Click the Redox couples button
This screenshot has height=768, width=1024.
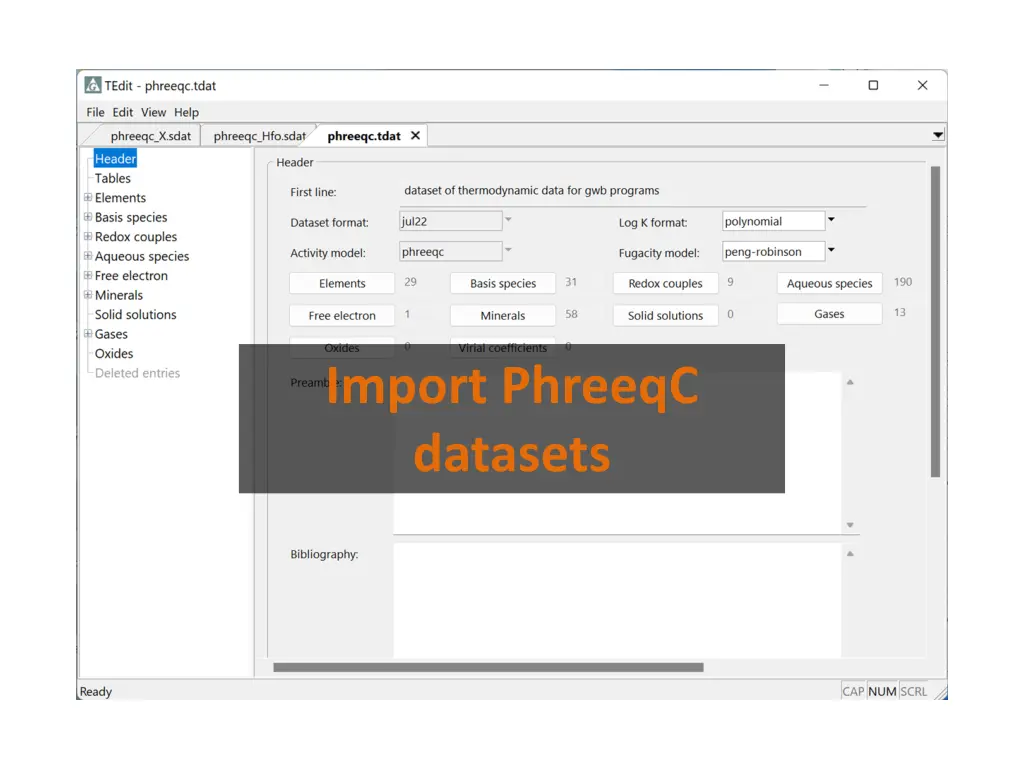(665, 284)
